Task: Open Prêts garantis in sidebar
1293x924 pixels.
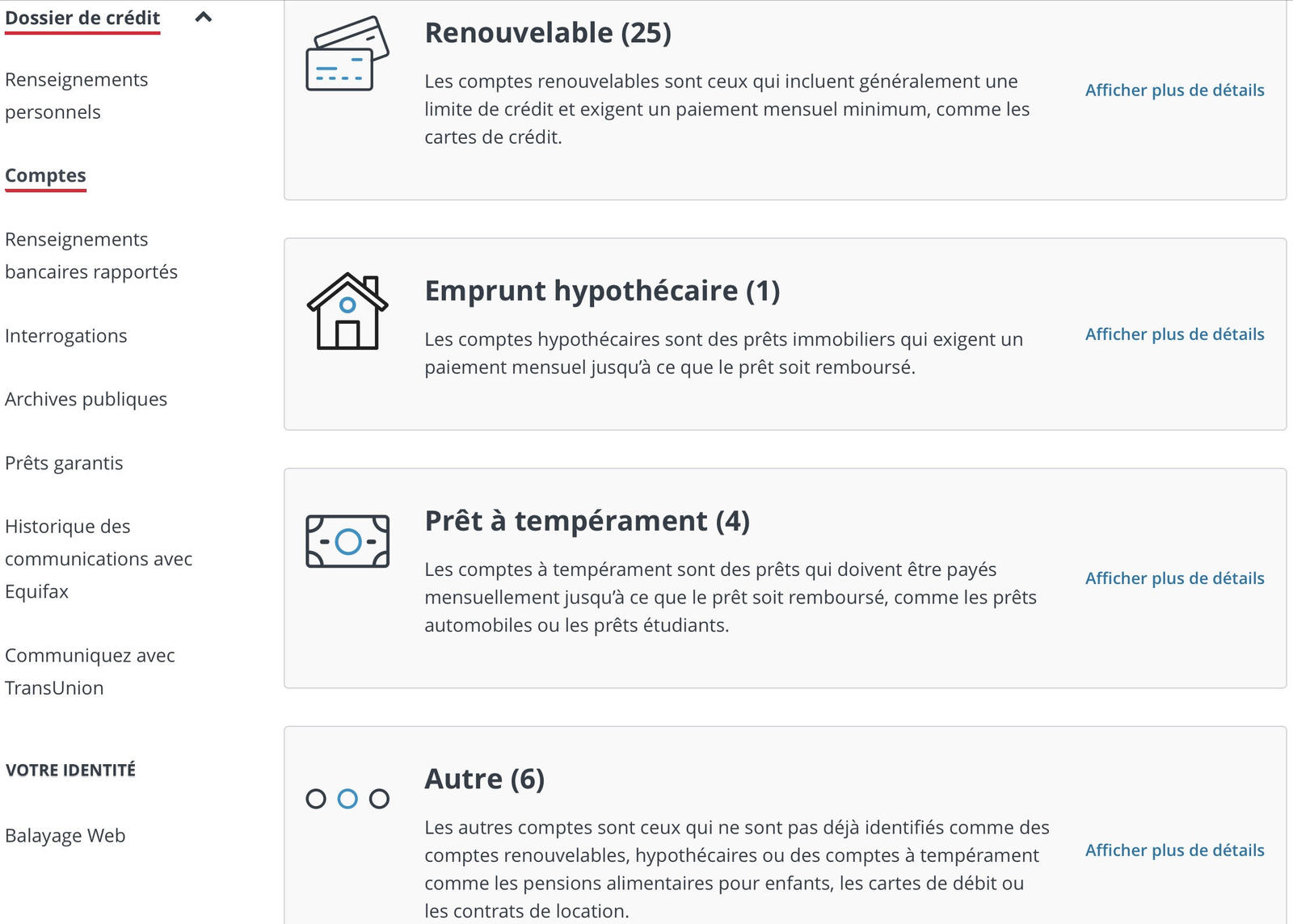Action: 64,463
